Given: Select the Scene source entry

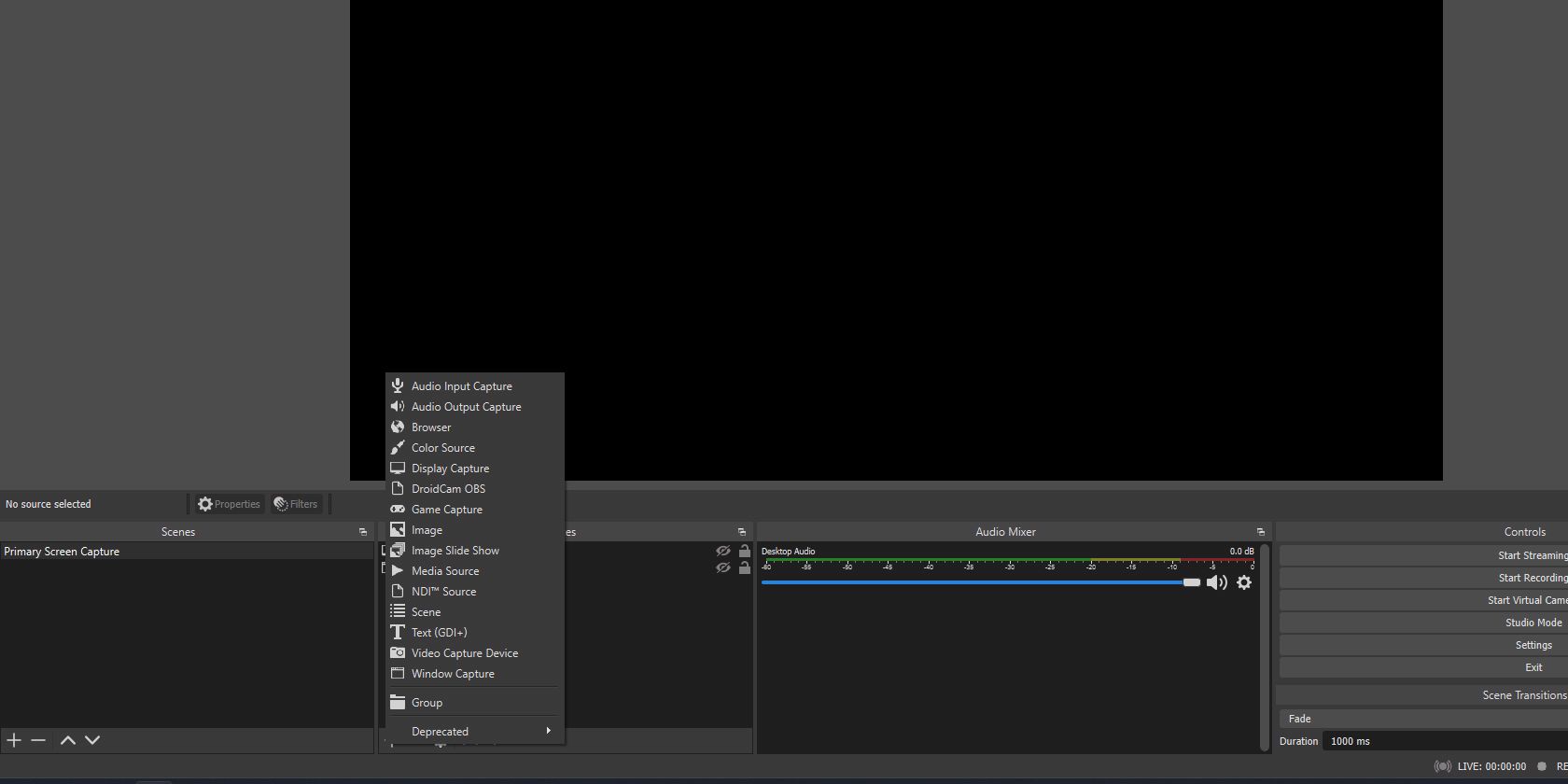Looking at the screenshot, I should (x=475, y=612).
